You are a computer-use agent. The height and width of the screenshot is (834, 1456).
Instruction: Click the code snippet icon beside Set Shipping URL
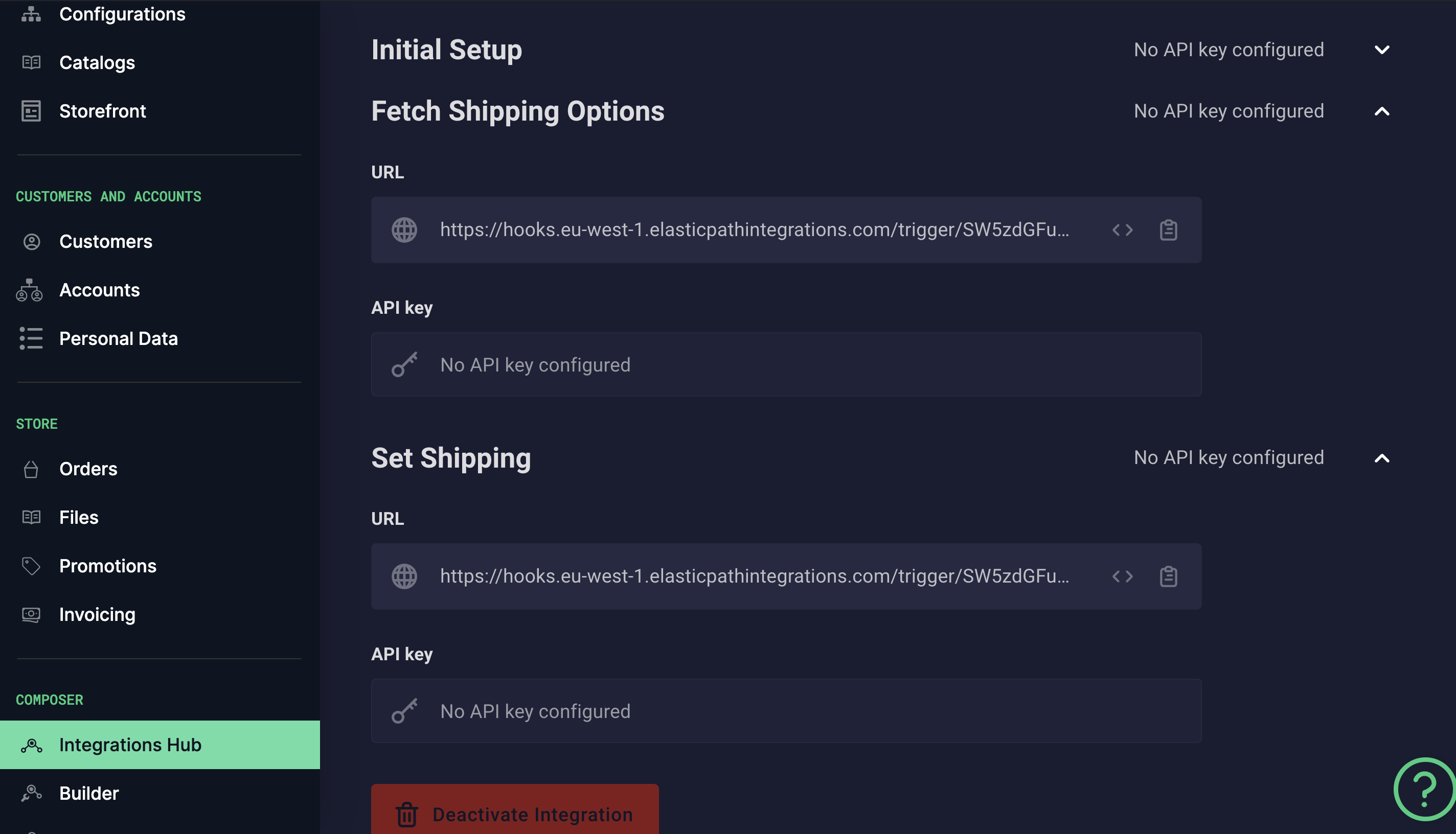click(1123, 577)
